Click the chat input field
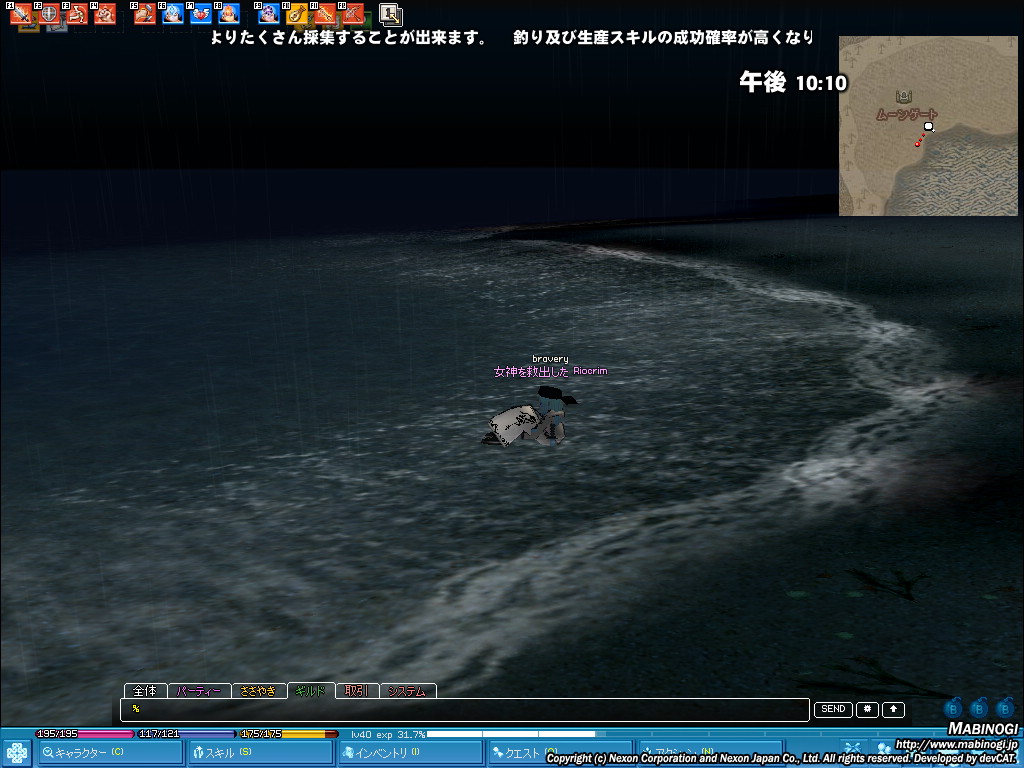Screen dimensions: 1024x768 click(x=465, y=709)
